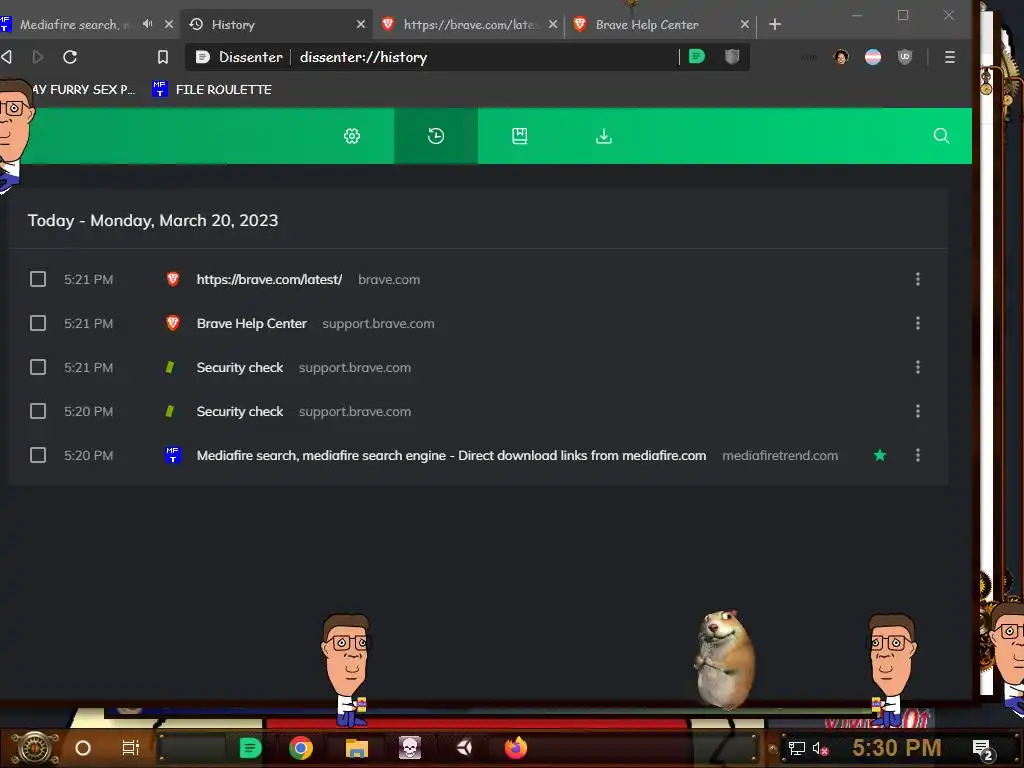1024x768 pixels.
Task: Open more actions for https://brave.com/latest/ entry
Action: [x=918, y=280]
